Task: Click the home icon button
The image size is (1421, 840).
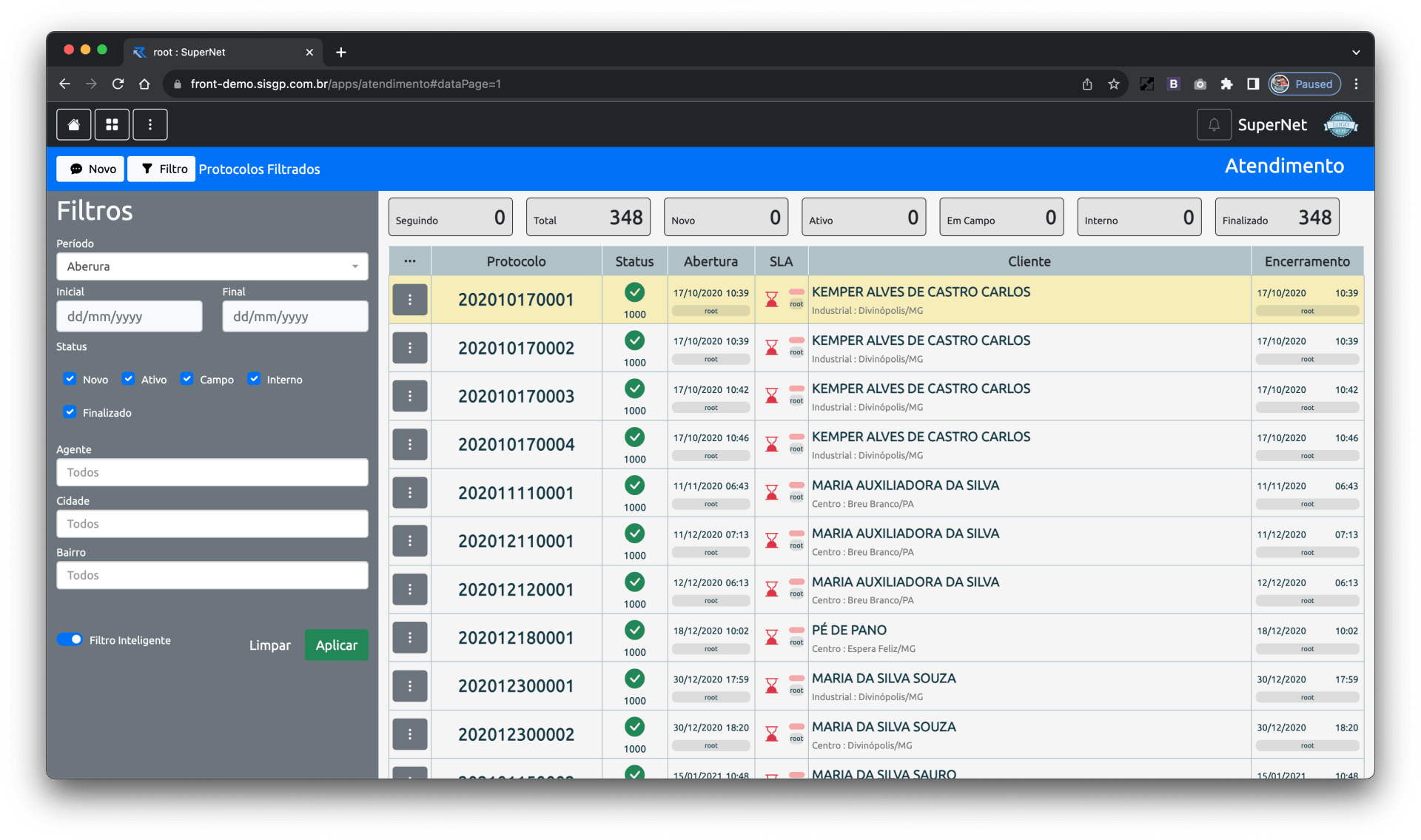Action: click(73, 124)
